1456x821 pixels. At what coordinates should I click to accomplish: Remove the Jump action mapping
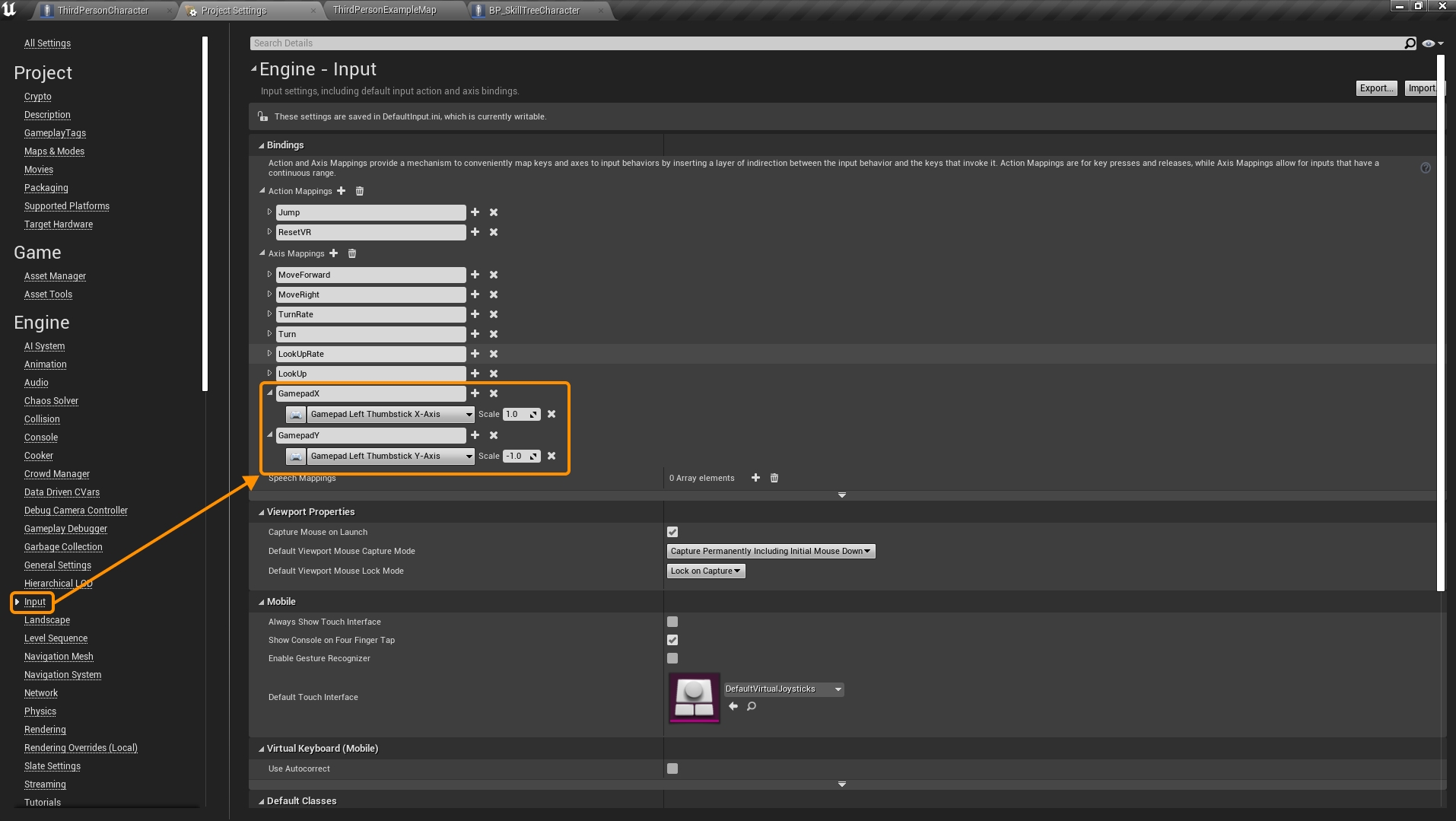click(x=494, y=212)
